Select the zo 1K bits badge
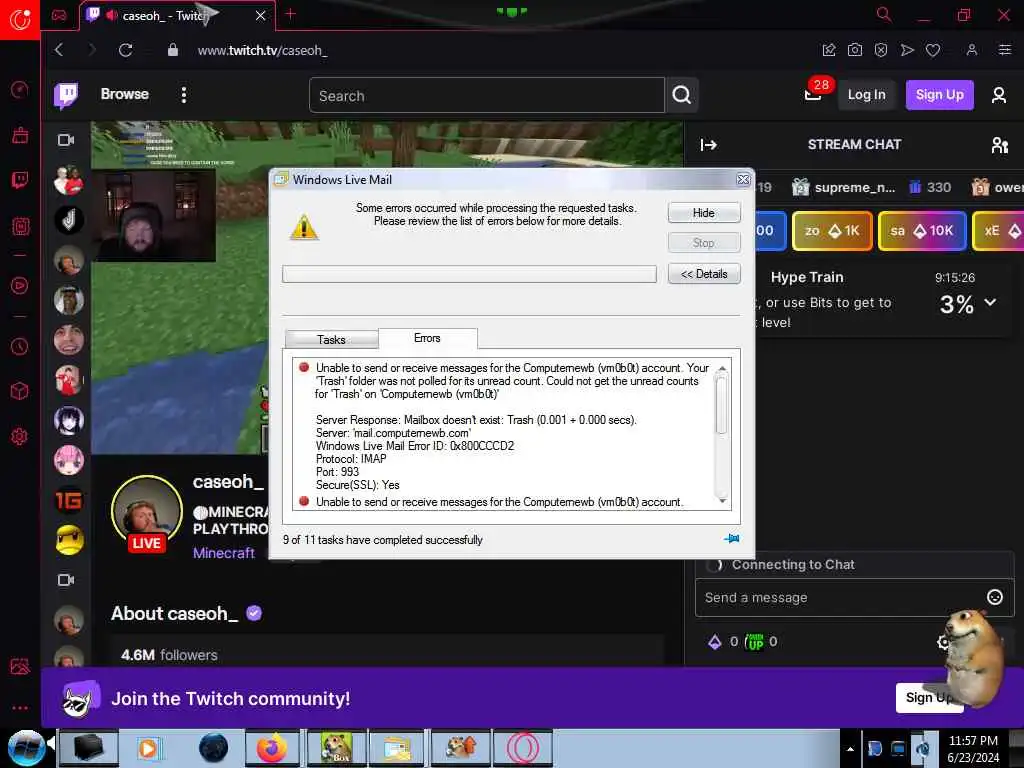The width and height of the screenshot is (1024, 768). point(832,231)
